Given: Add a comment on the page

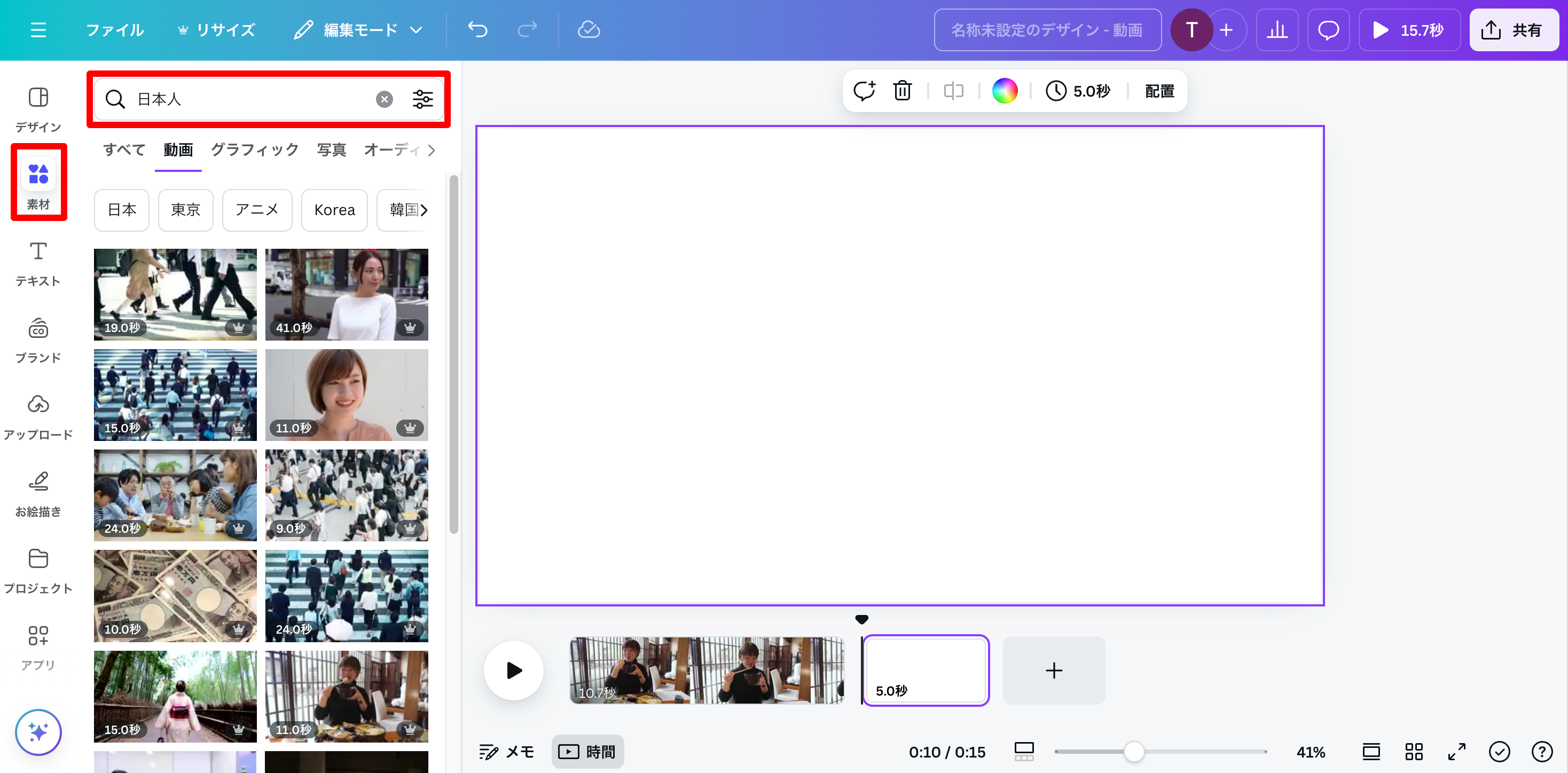Looking at the screenshot, I should click(x=864, y=91).
